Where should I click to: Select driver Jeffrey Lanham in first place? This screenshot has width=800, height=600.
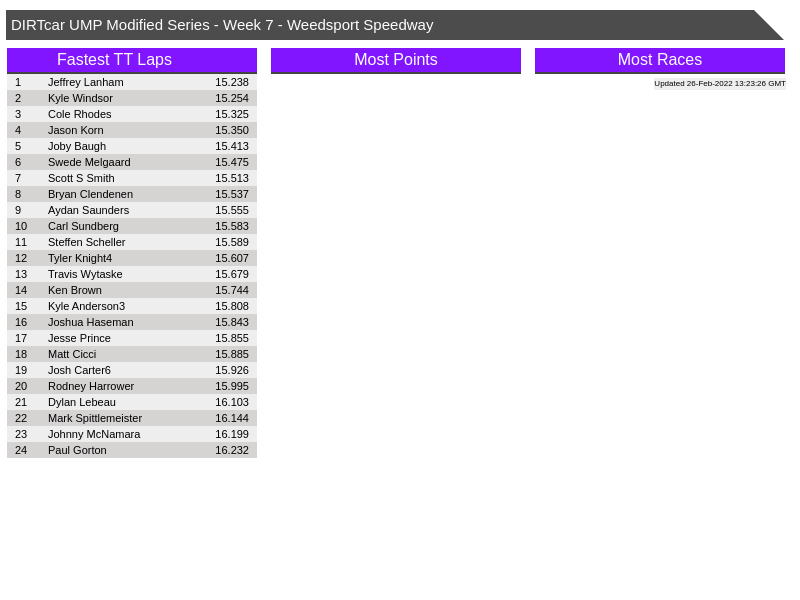86,82
